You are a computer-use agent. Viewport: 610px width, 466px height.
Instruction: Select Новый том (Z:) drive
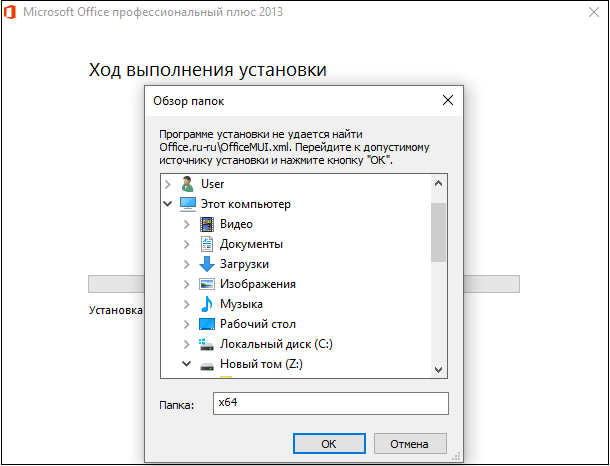[261, 364]
